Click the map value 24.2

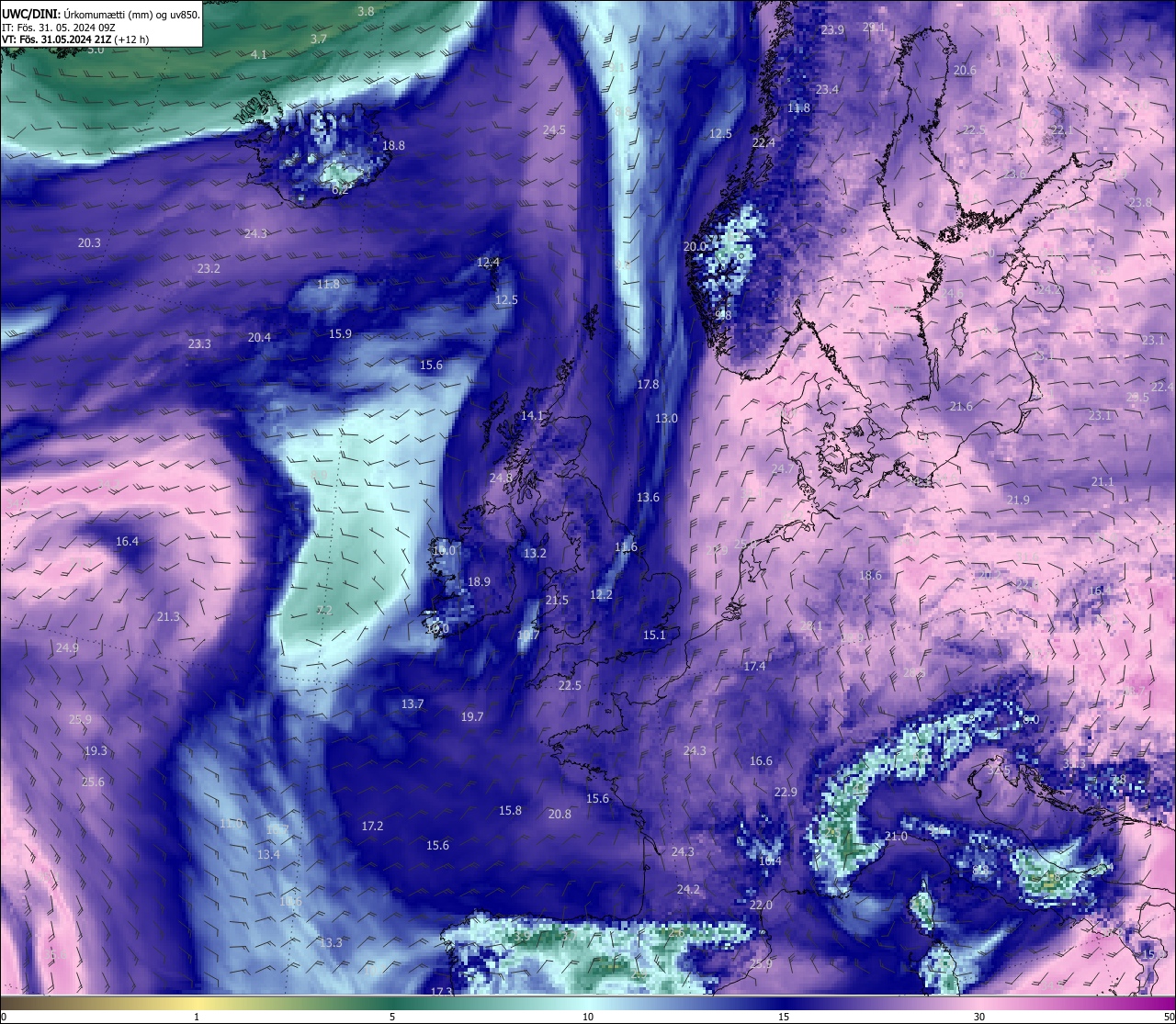click(688, 889)
